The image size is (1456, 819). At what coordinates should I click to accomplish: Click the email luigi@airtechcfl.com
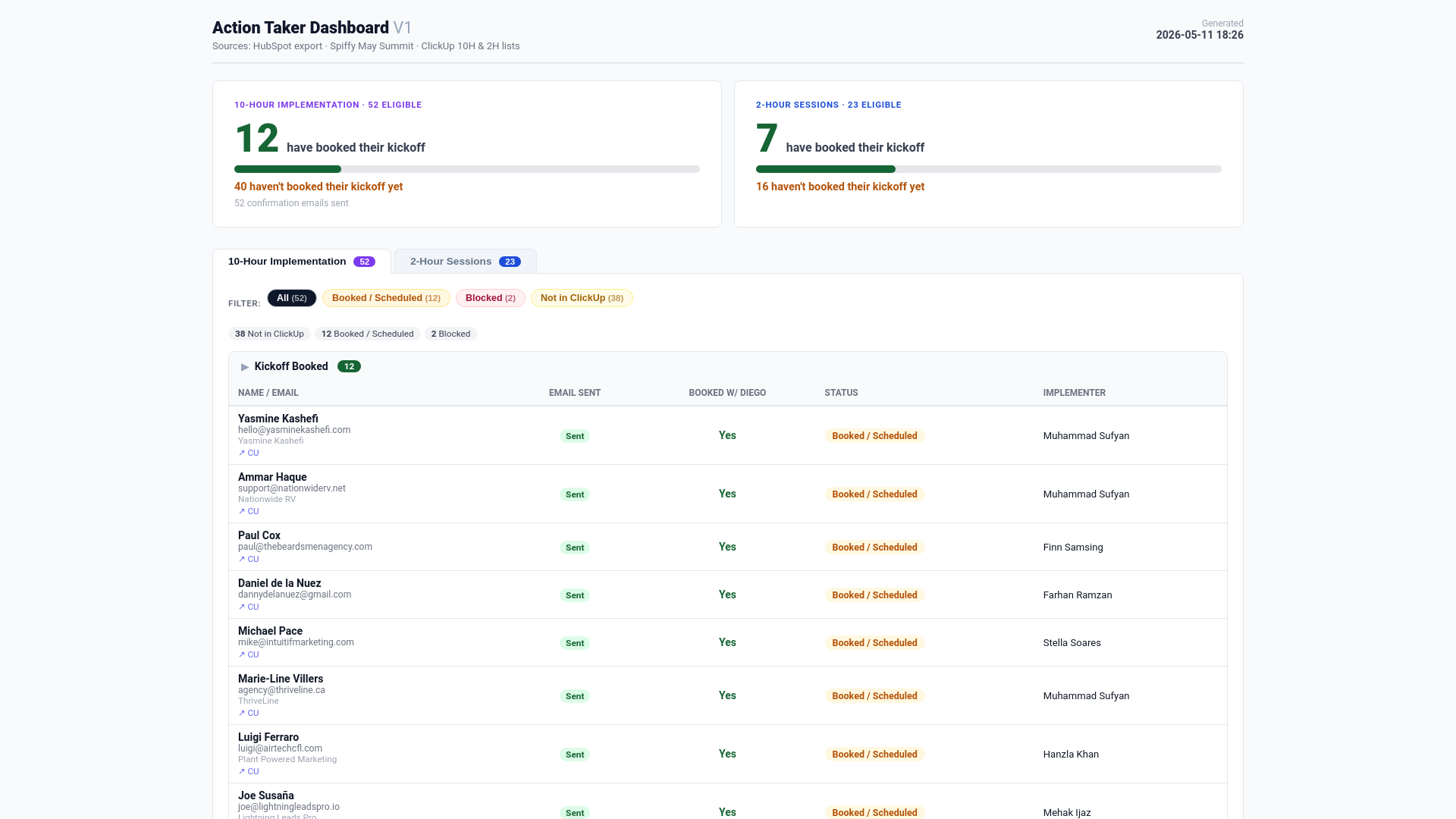280,748
